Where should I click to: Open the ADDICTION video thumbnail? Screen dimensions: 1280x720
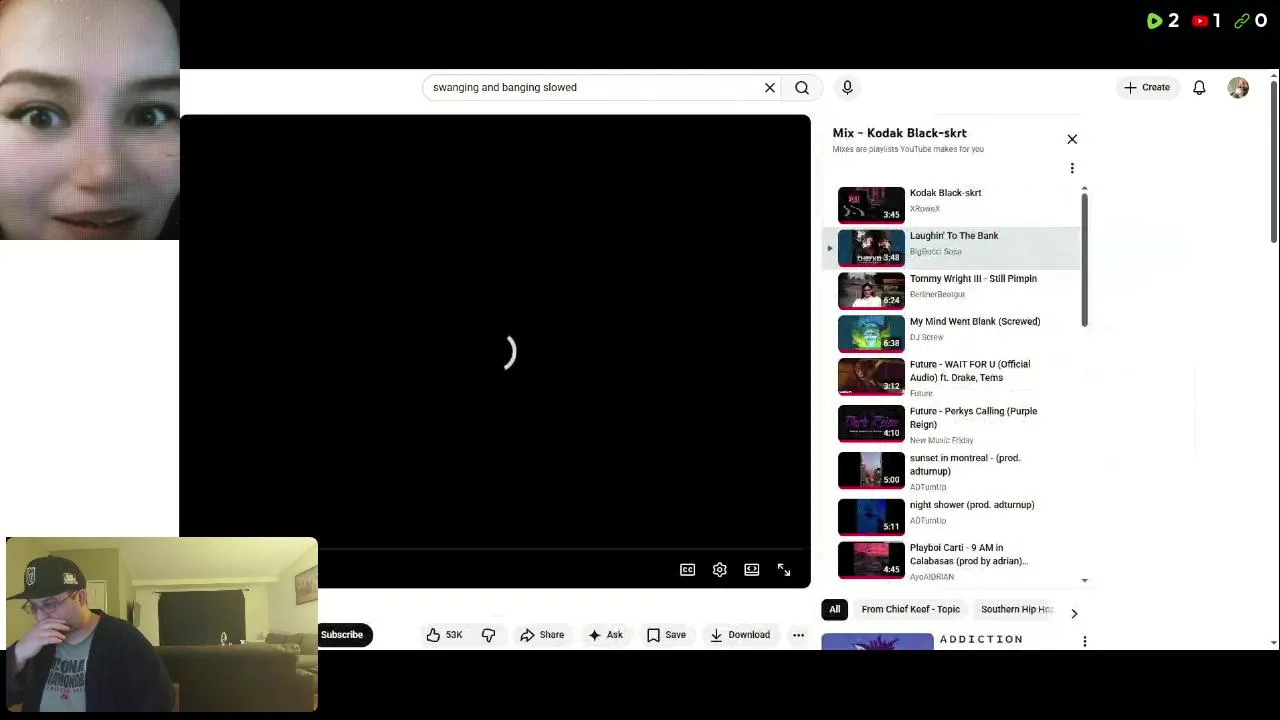click(878, 641)
